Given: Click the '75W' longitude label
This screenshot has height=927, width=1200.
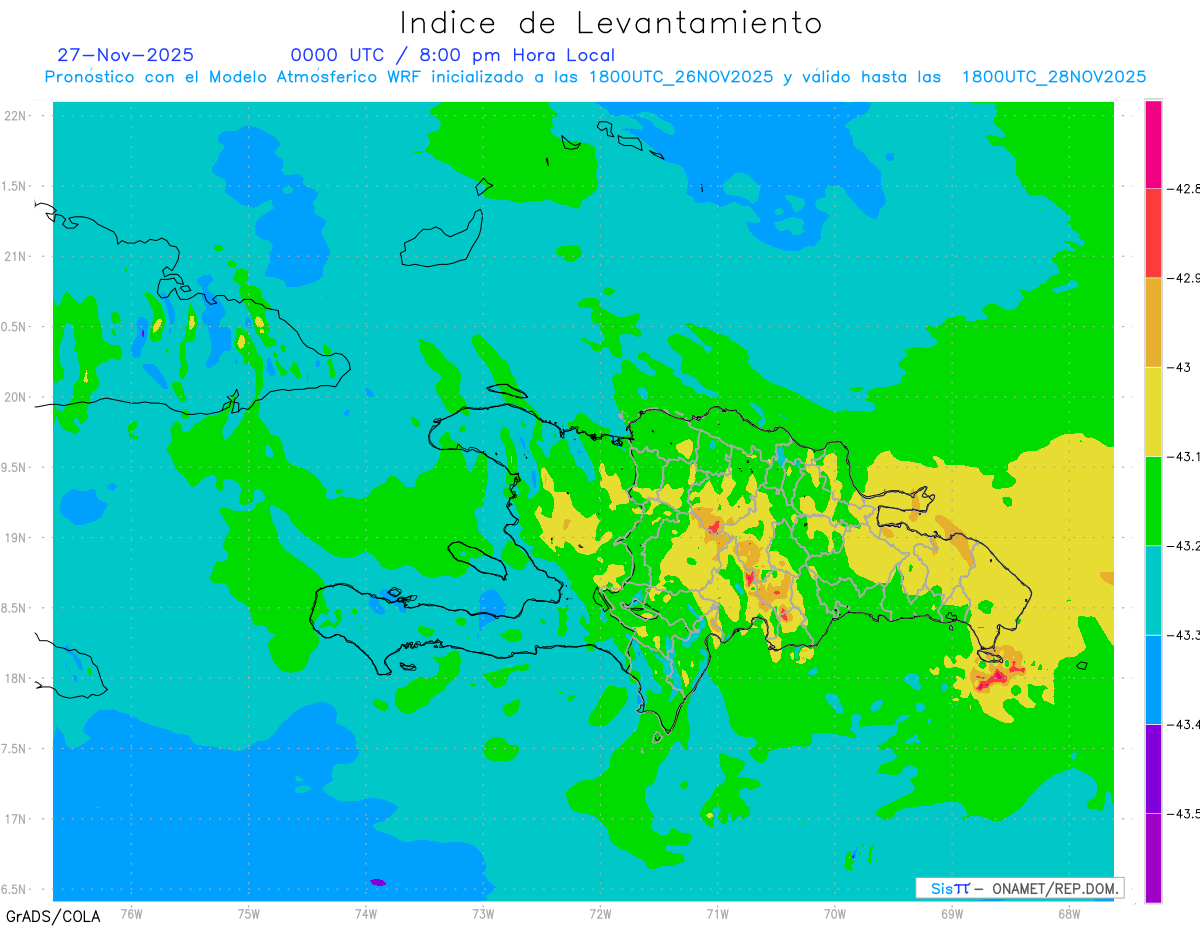Looking at the screenshot, I should tap(249, 914).
